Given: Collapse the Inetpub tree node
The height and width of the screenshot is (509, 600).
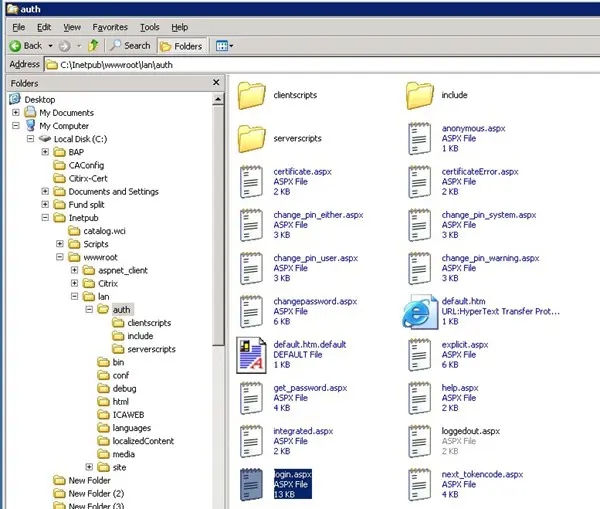Looking at the screenshot, I should (x=46, y=218).
